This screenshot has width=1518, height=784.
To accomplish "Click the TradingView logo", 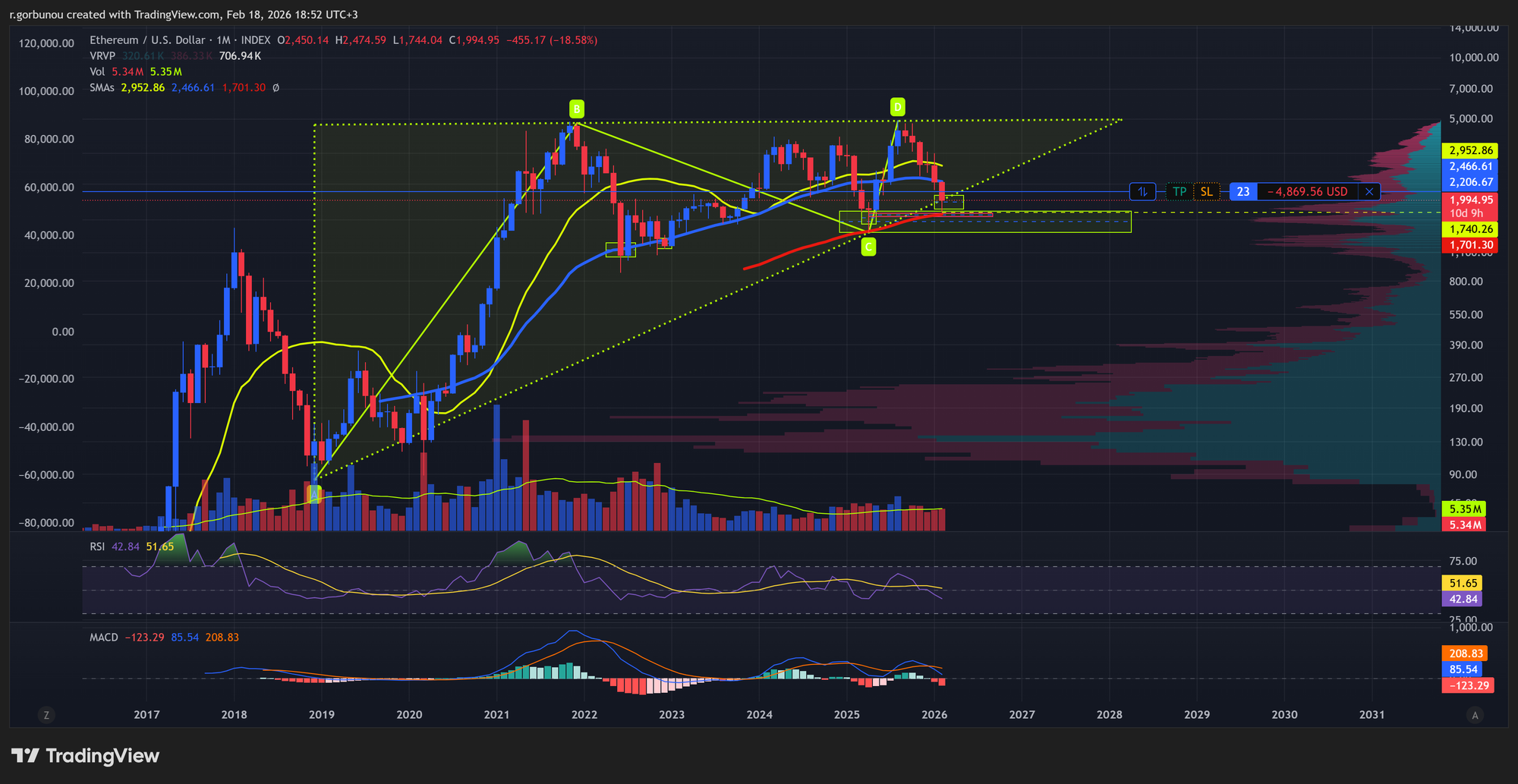I will pos(85,756).
